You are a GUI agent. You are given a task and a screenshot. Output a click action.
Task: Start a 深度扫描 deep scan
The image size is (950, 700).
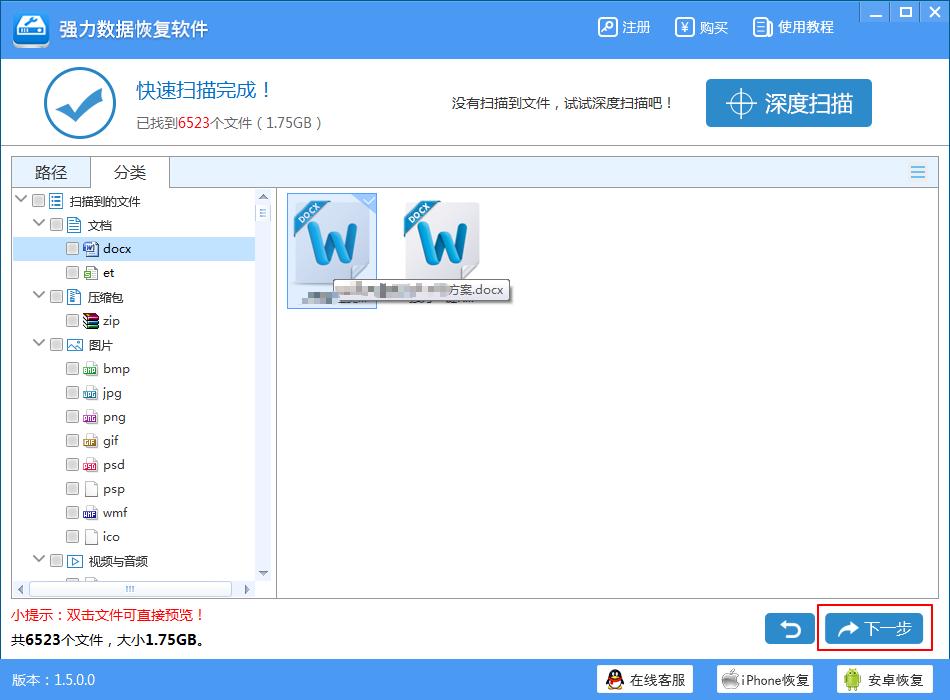pos(788,102)
